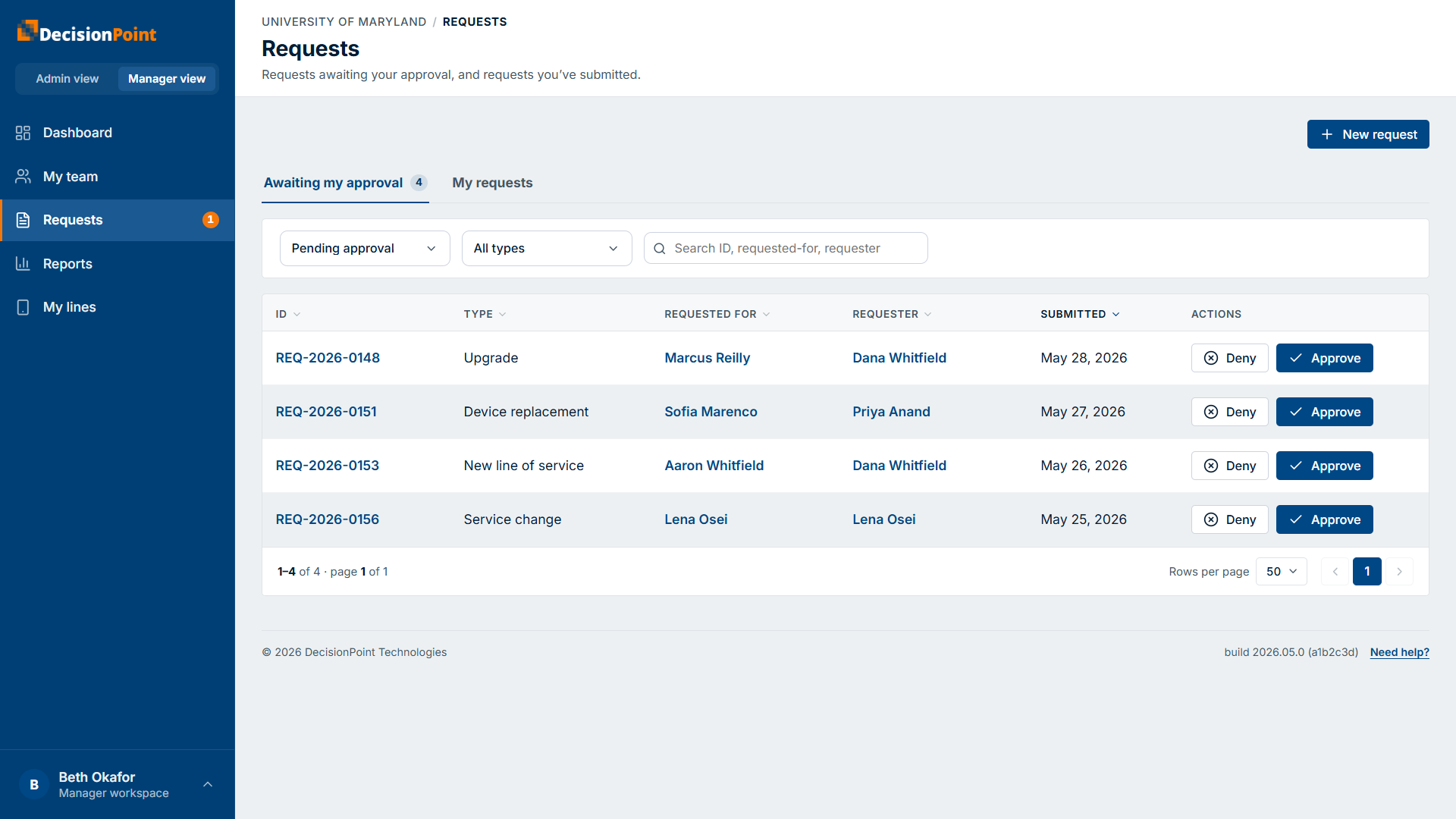Click the Reports bar chart icon
The width and height of the screenshot is (1456, 819).
click(23, 264)
